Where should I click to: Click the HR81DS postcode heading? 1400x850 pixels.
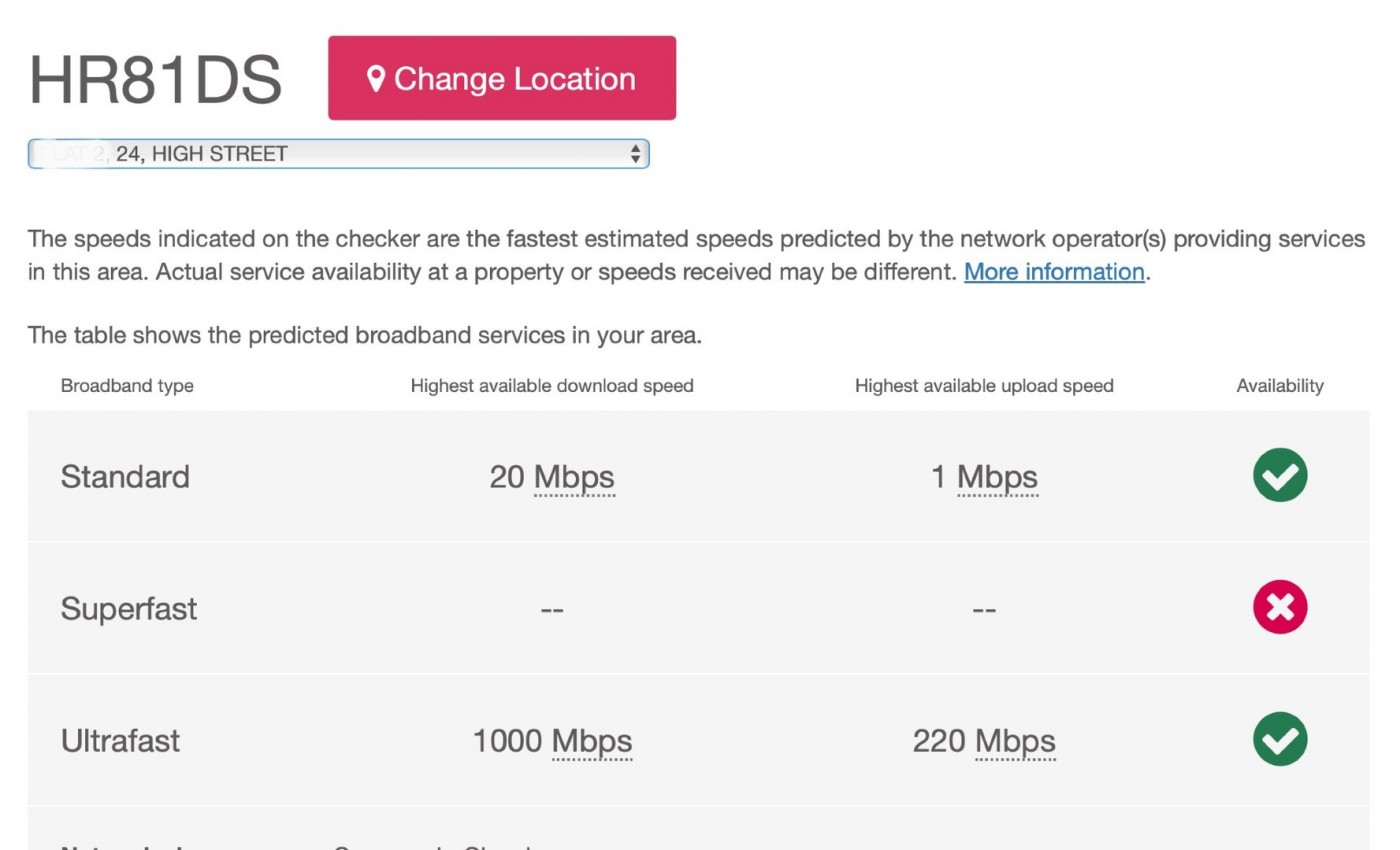(155, 79)
